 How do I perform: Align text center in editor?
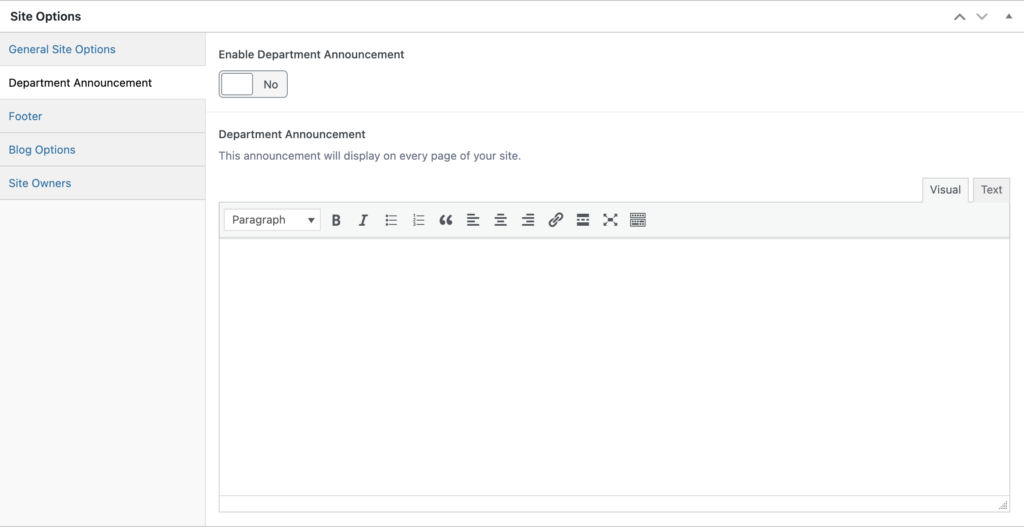pos(500,220)
